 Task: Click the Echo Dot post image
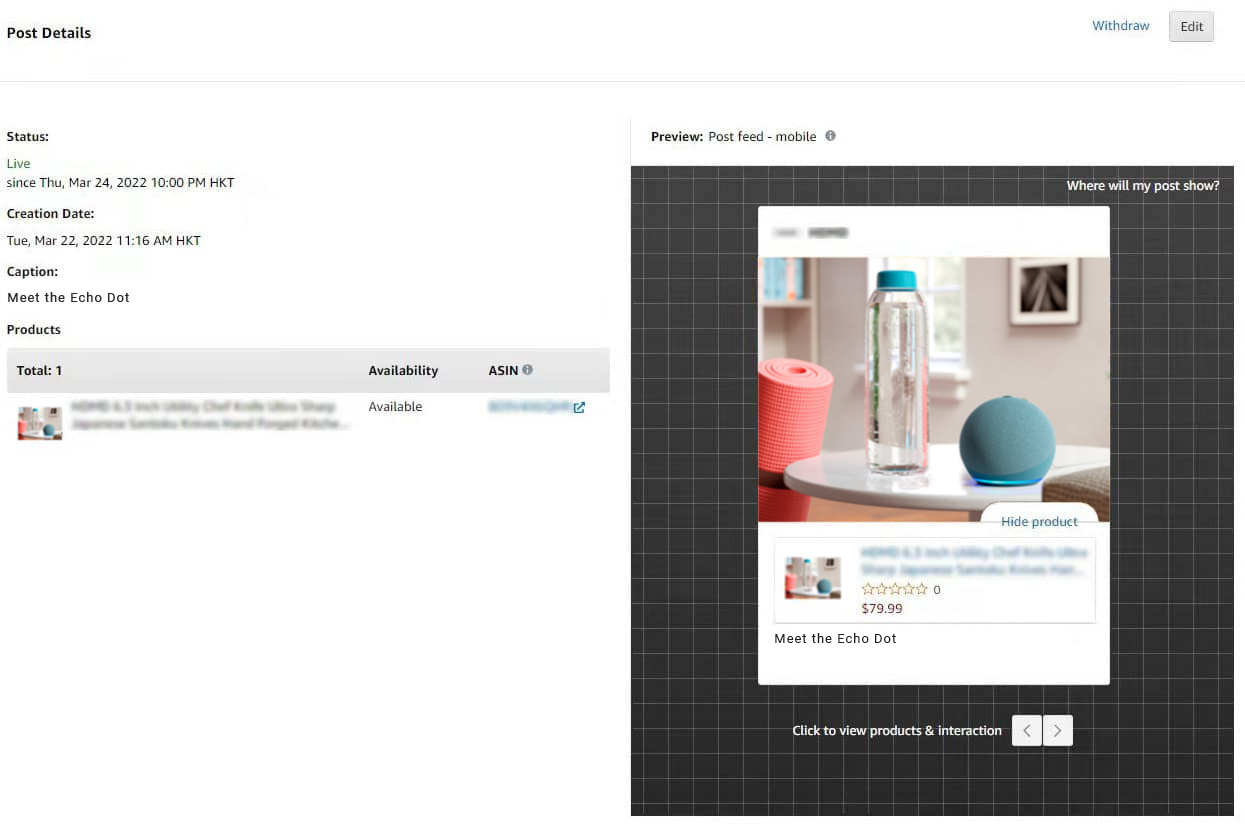click(x=934, y=390)
